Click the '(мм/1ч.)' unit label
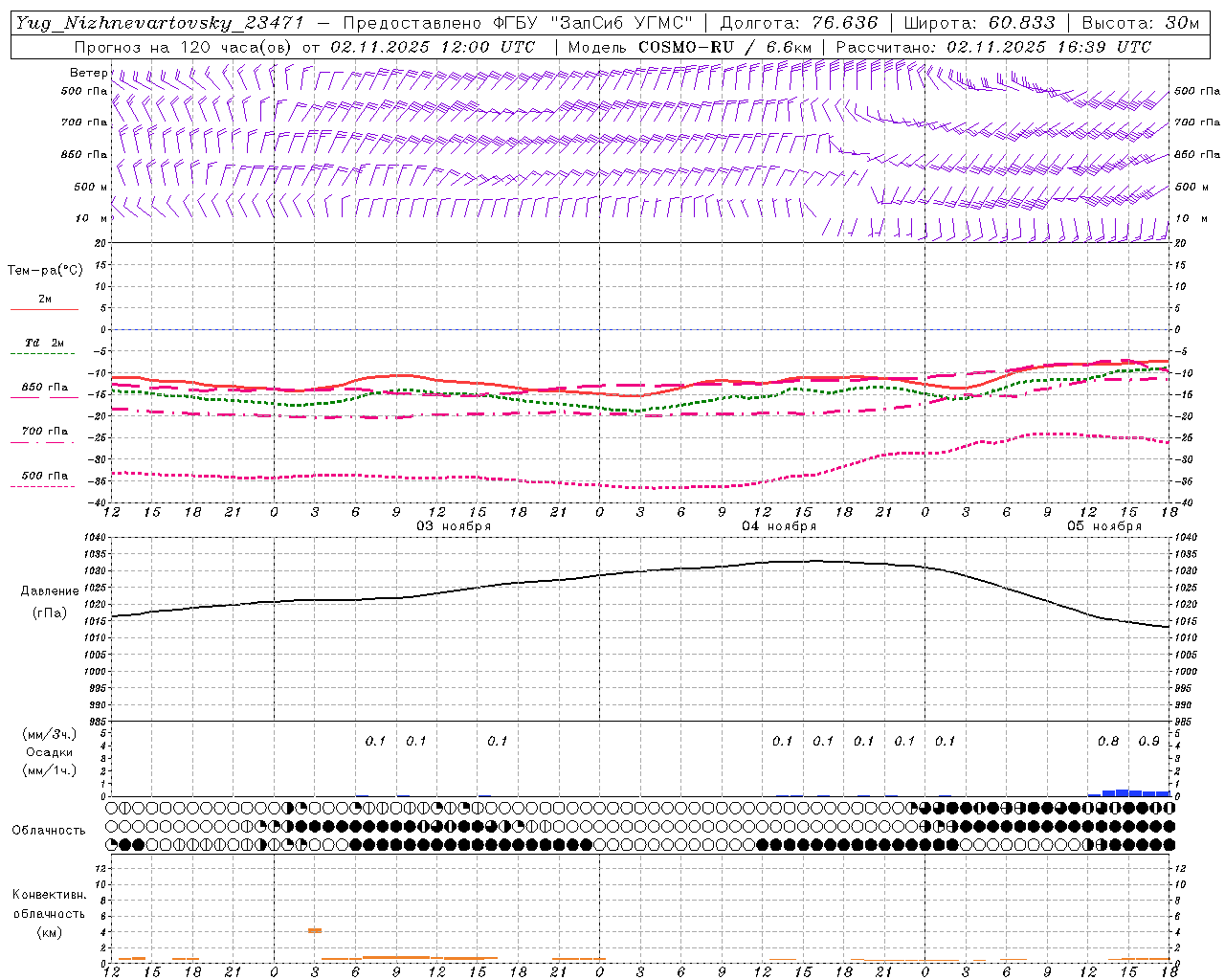Image resolution: width=1225 pixels, height=980 pixels. pyautogui.click(x=49, y=770)
